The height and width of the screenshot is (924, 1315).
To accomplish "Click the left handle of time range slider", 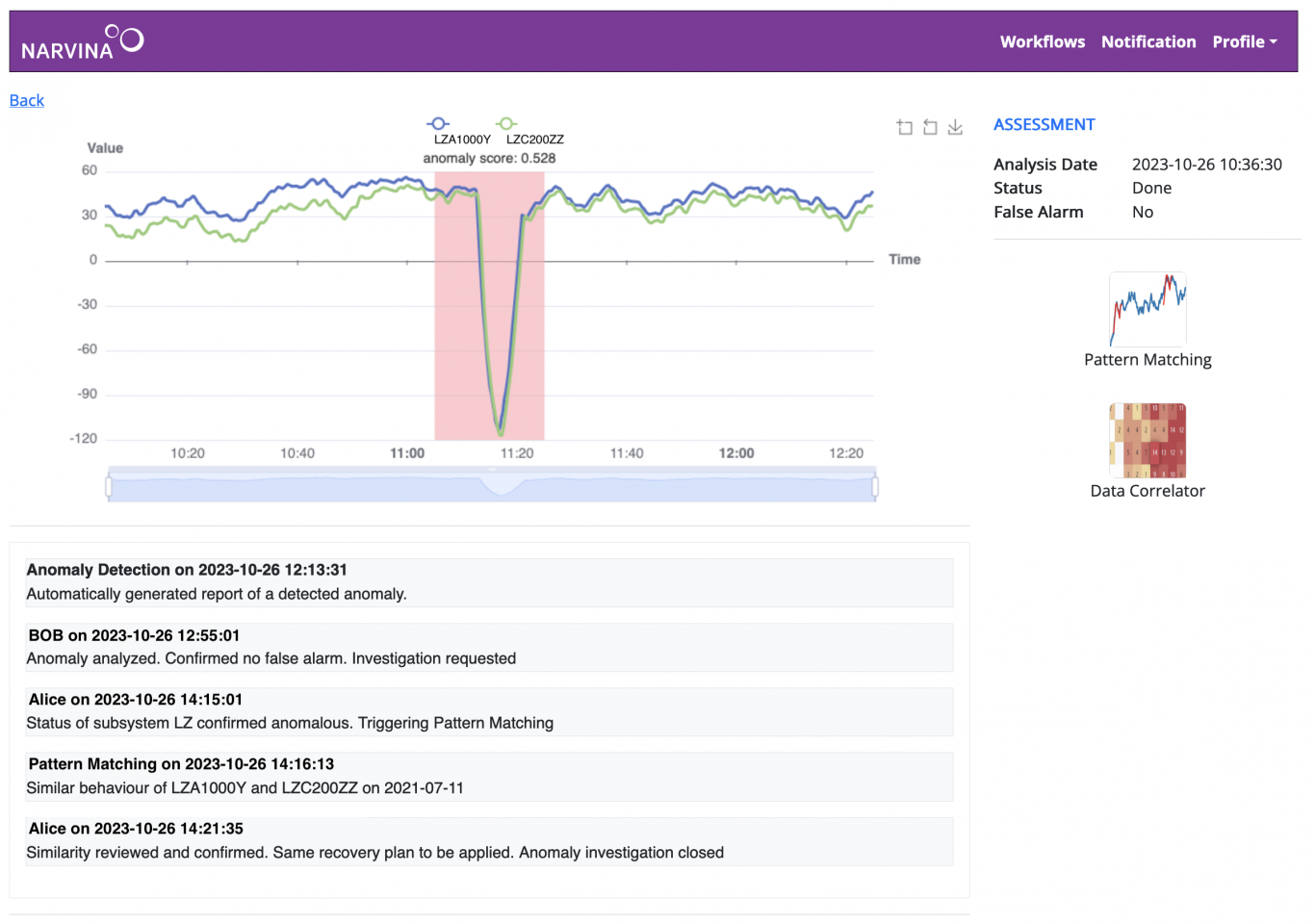I will tap(109, 487).
